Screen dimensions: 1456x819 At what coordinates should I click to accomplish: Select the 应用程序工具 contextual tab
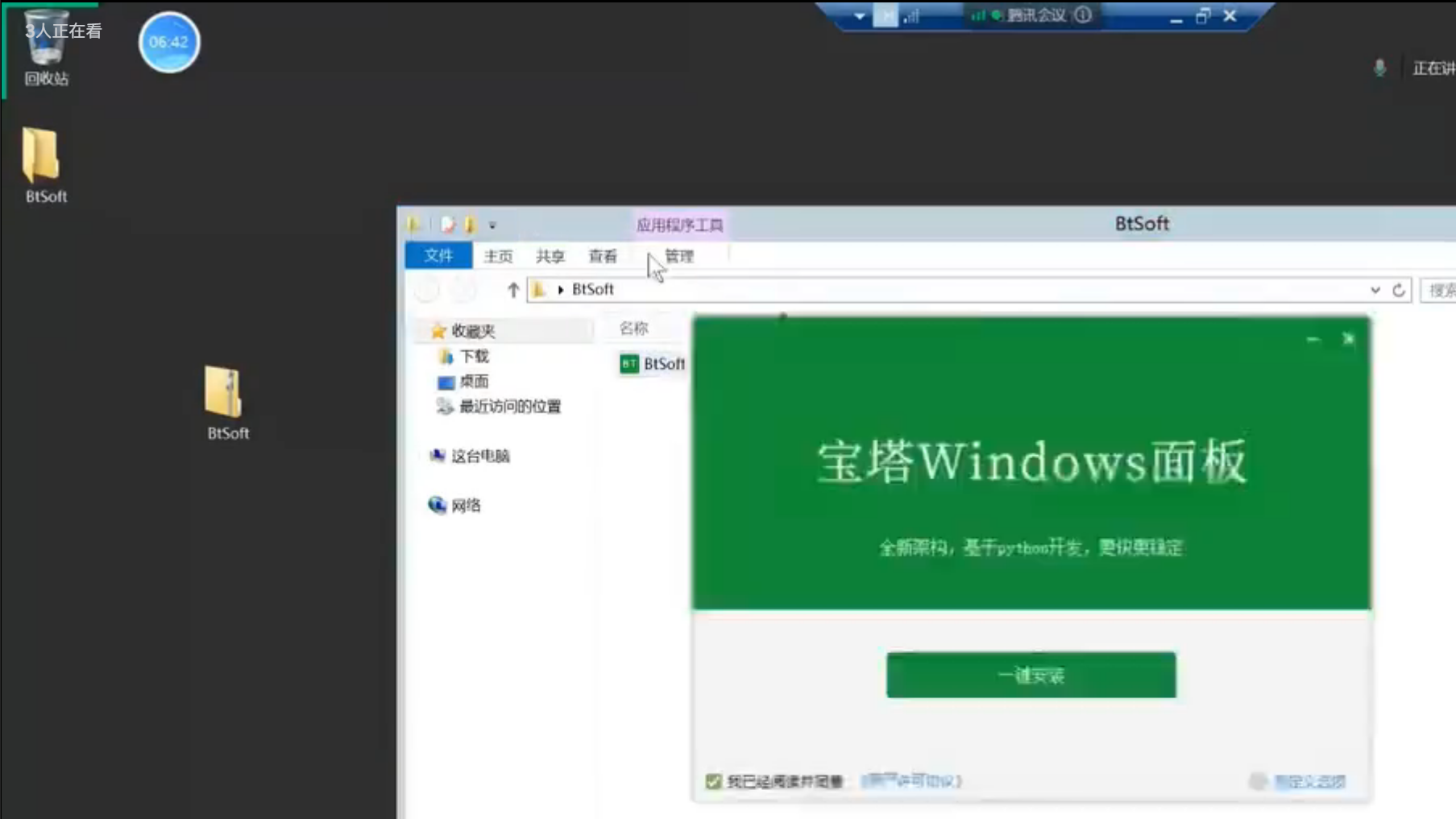679,225
